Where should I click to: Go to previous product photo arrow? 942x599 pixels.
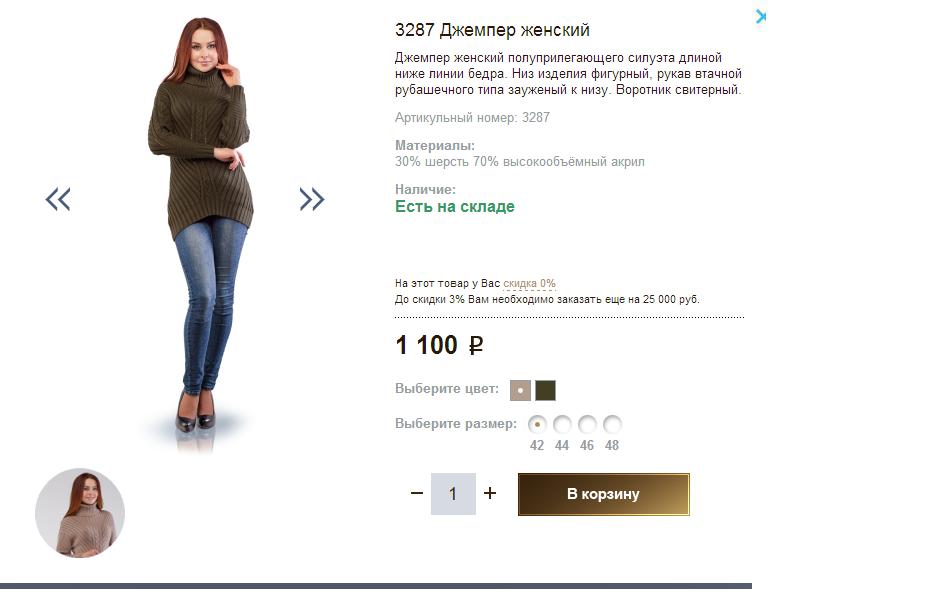click(58, 199)
